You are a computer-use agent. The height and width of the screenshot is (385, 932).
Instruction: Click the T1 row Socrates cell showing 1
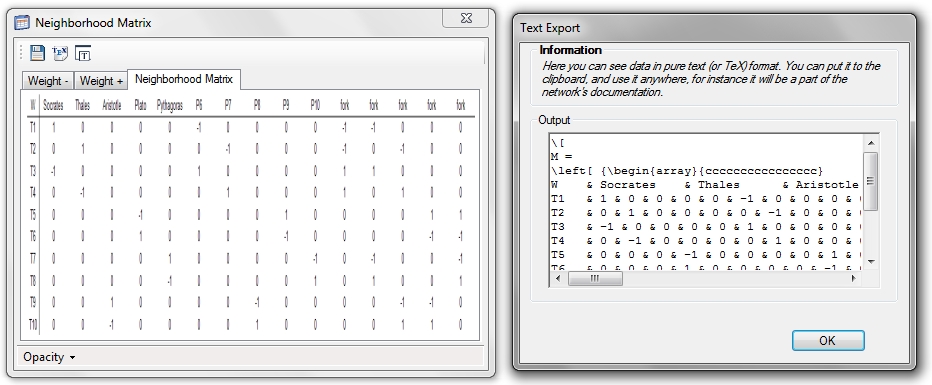[53, 127]
